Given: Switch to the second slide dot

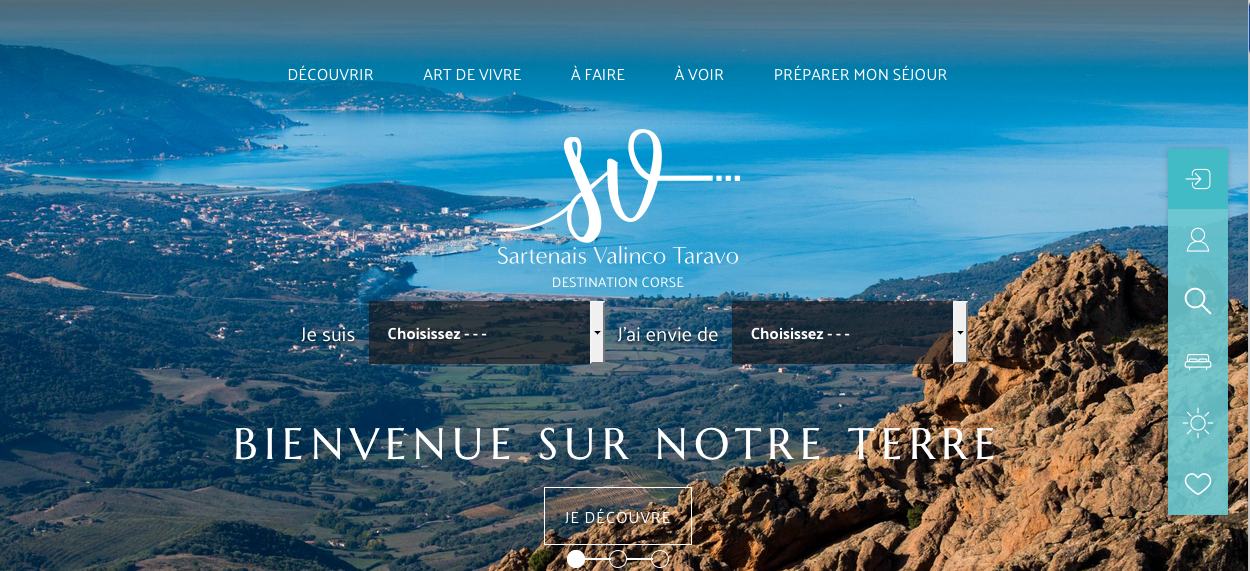Looking at the screenshot, I should (618, 559).
